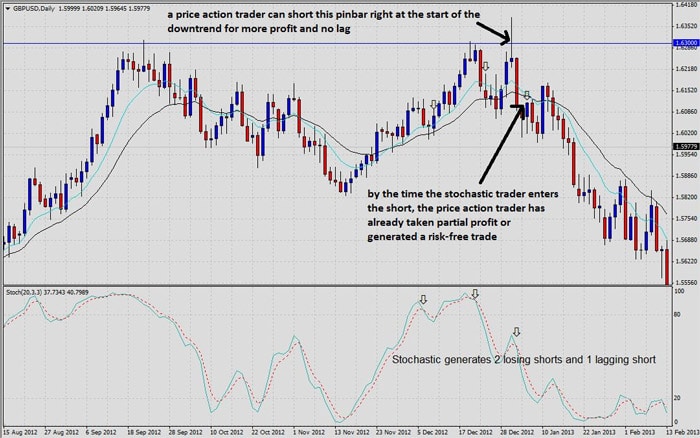Viewport: 700px width, 438px height.
Task: Click the 10 Jan 2013 date label
Action: [558, 432]
